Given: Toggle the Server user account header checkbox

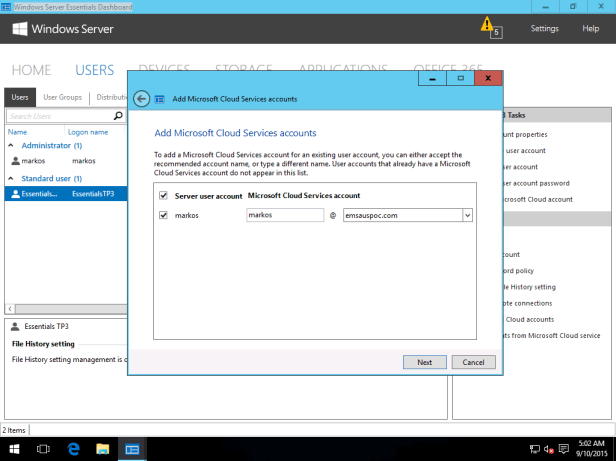Looking at the screenshot, I should point(164,195).
